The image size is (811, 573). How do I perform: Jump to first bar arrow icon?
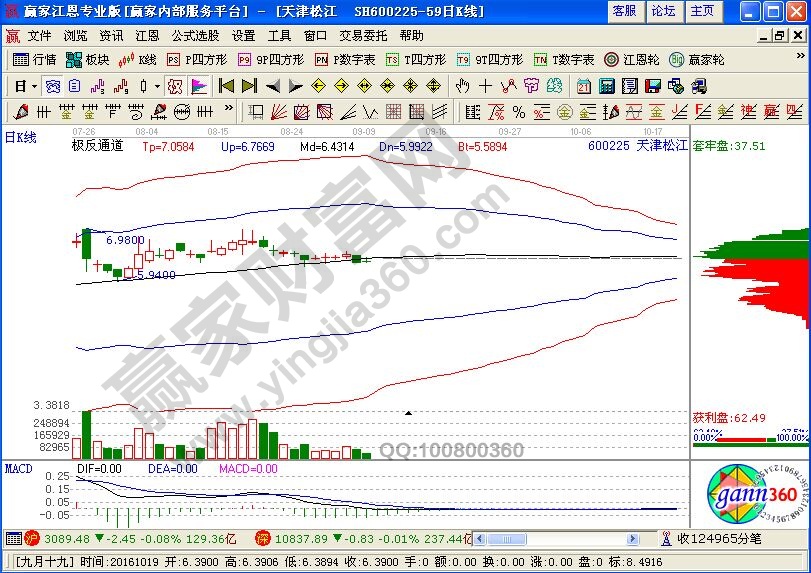(226, 86)
